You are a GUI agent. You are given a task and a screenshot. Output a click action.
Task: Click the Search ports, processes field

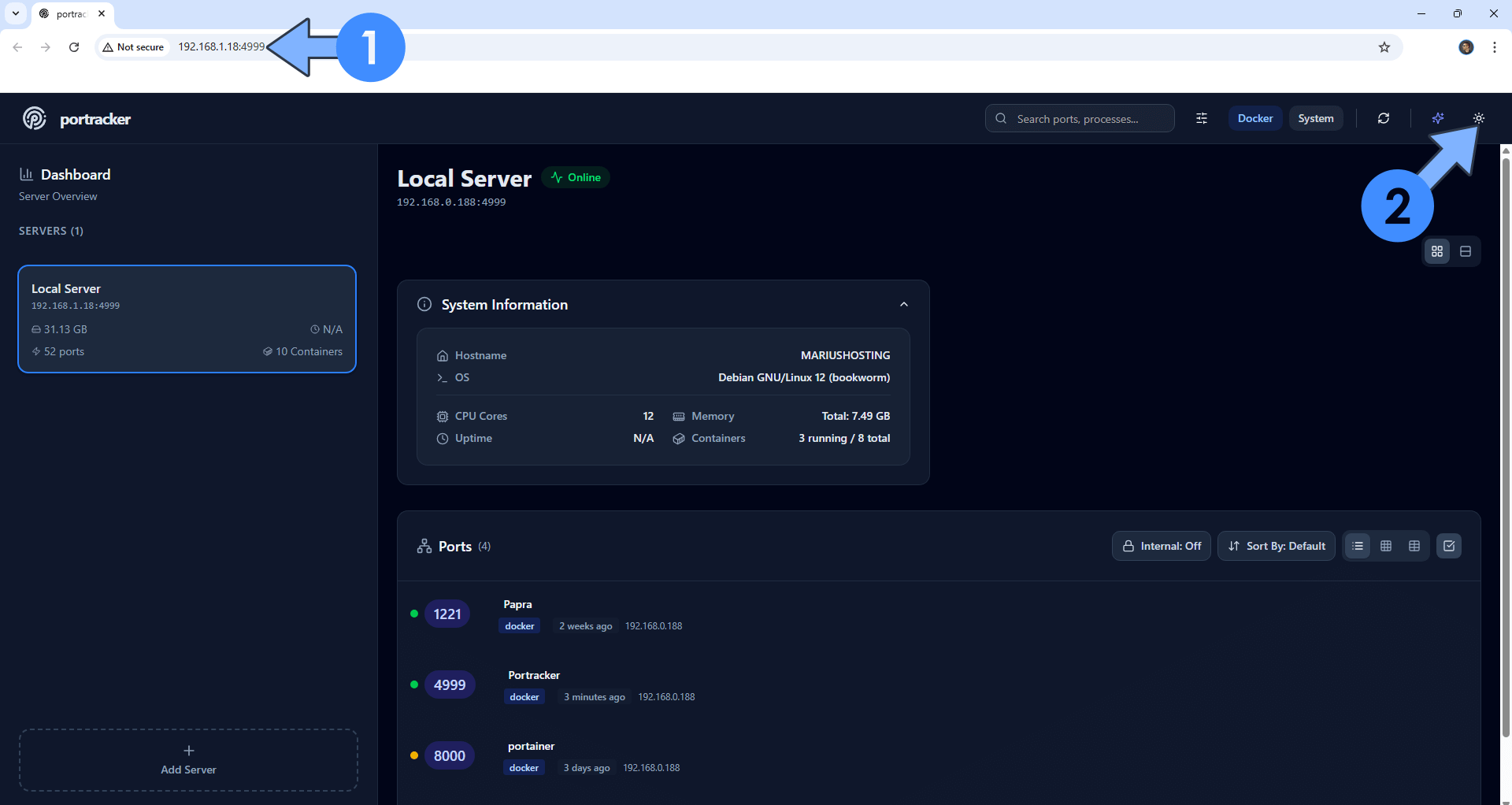point(1080,118)
